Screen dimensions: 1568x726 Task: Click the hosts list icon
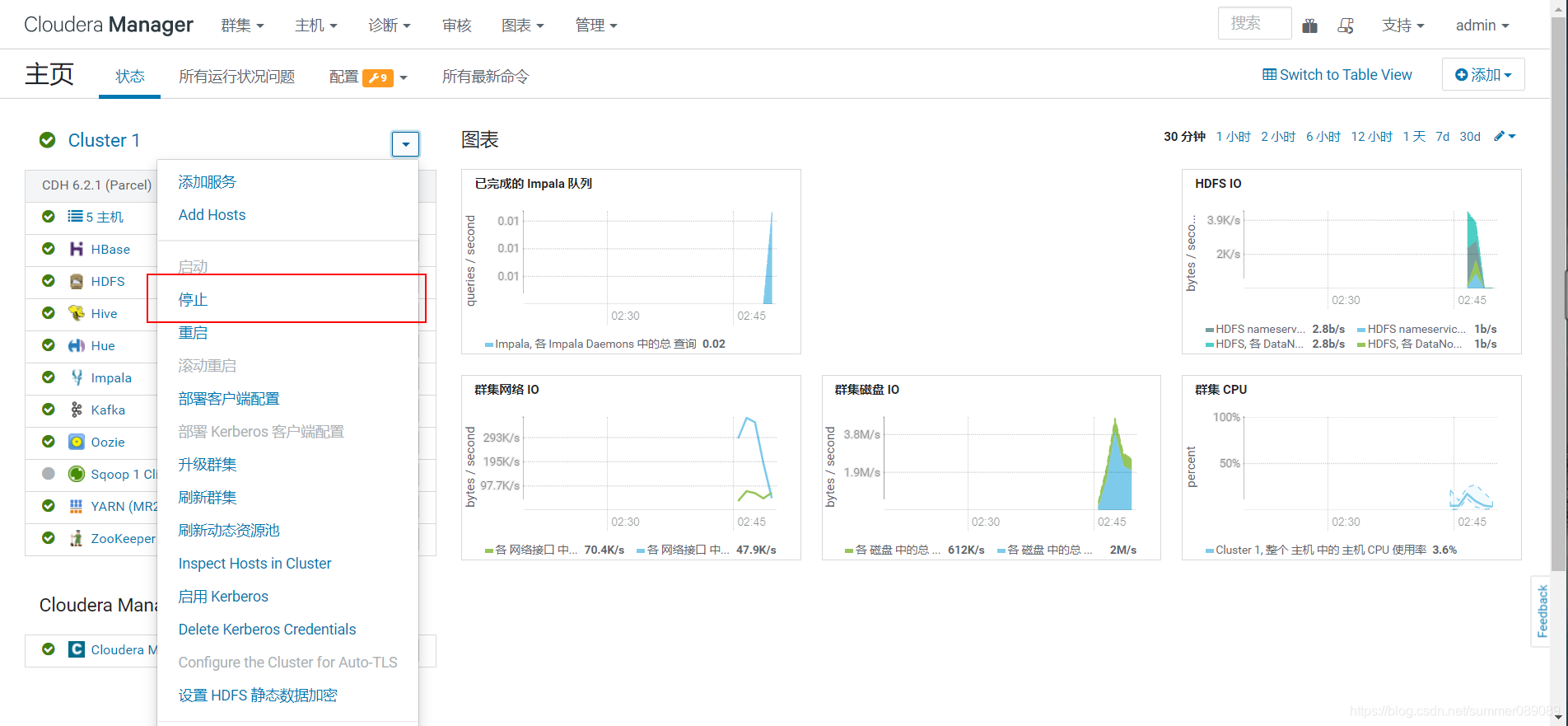pos(75,216)
